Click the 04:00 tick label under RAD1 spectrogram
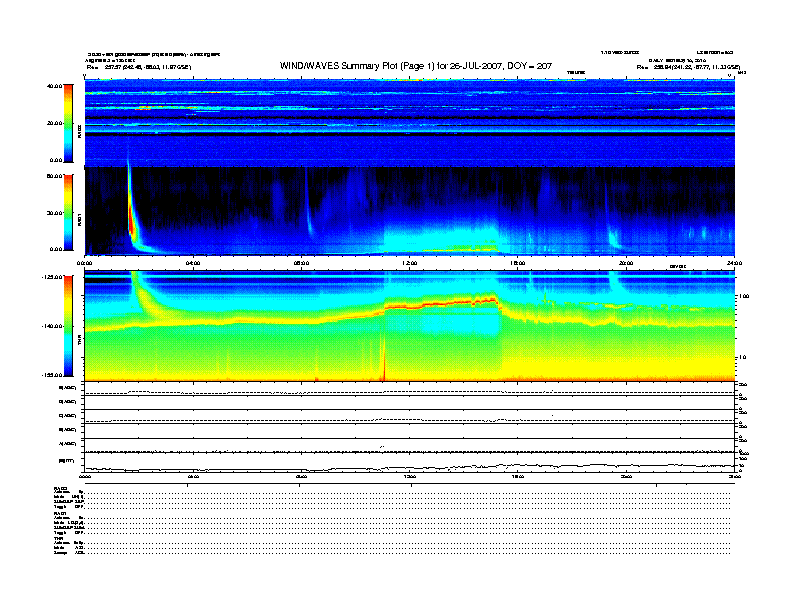The image size is (792, 612). coord(192,263)
